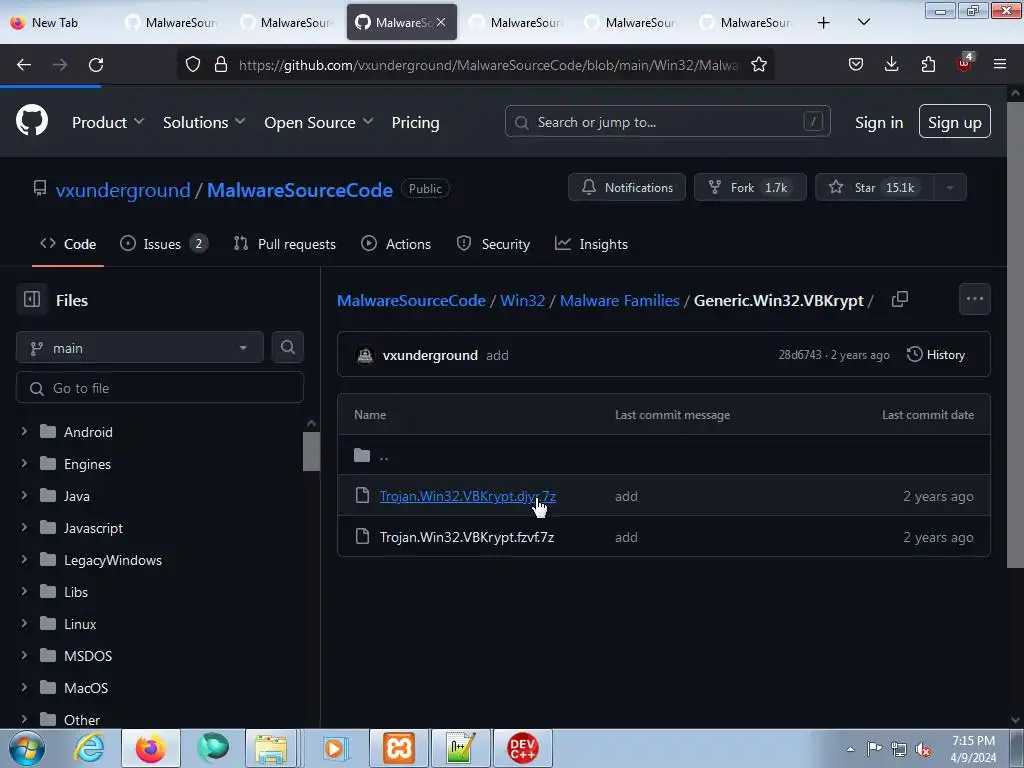Click Firefox icon in taskbar
This screenshot has height=768, width=1024.
[x=150, y=748]
